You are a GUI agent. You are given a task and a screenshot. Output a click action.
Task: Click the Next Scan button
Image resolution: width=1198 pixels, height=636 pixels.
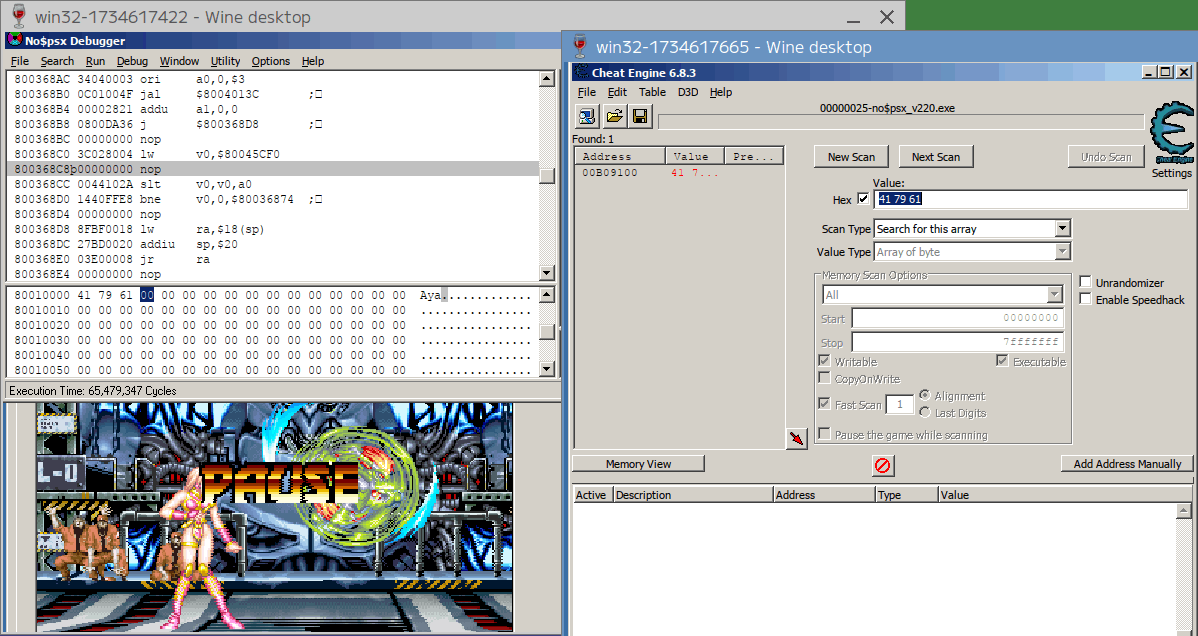(x=936, y=157)
